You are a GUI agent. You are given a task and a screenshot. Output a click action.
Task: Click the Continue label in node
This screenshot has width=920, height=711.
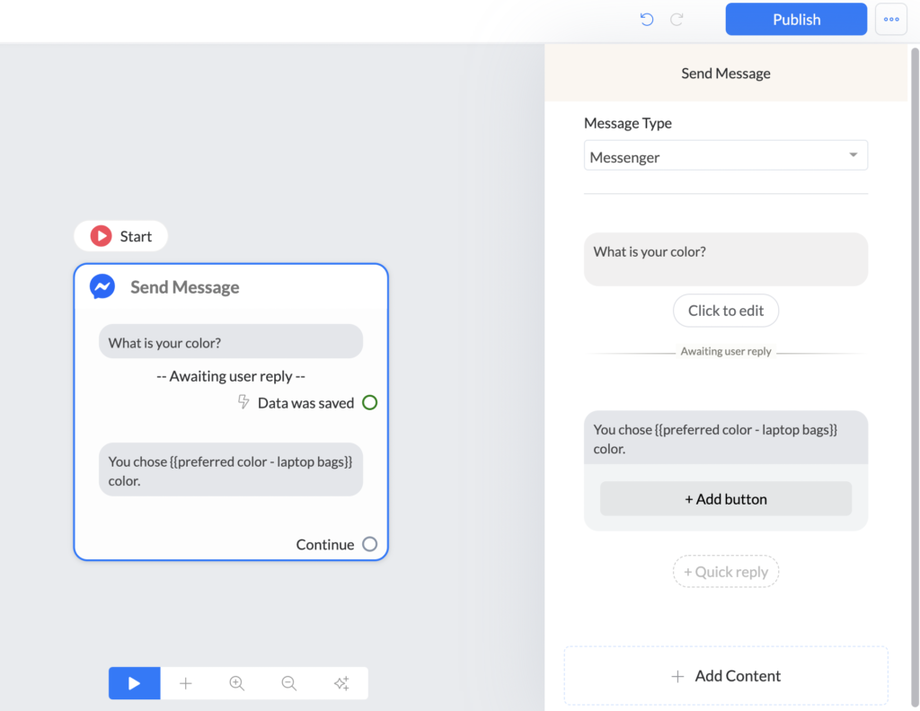(325, 544)
